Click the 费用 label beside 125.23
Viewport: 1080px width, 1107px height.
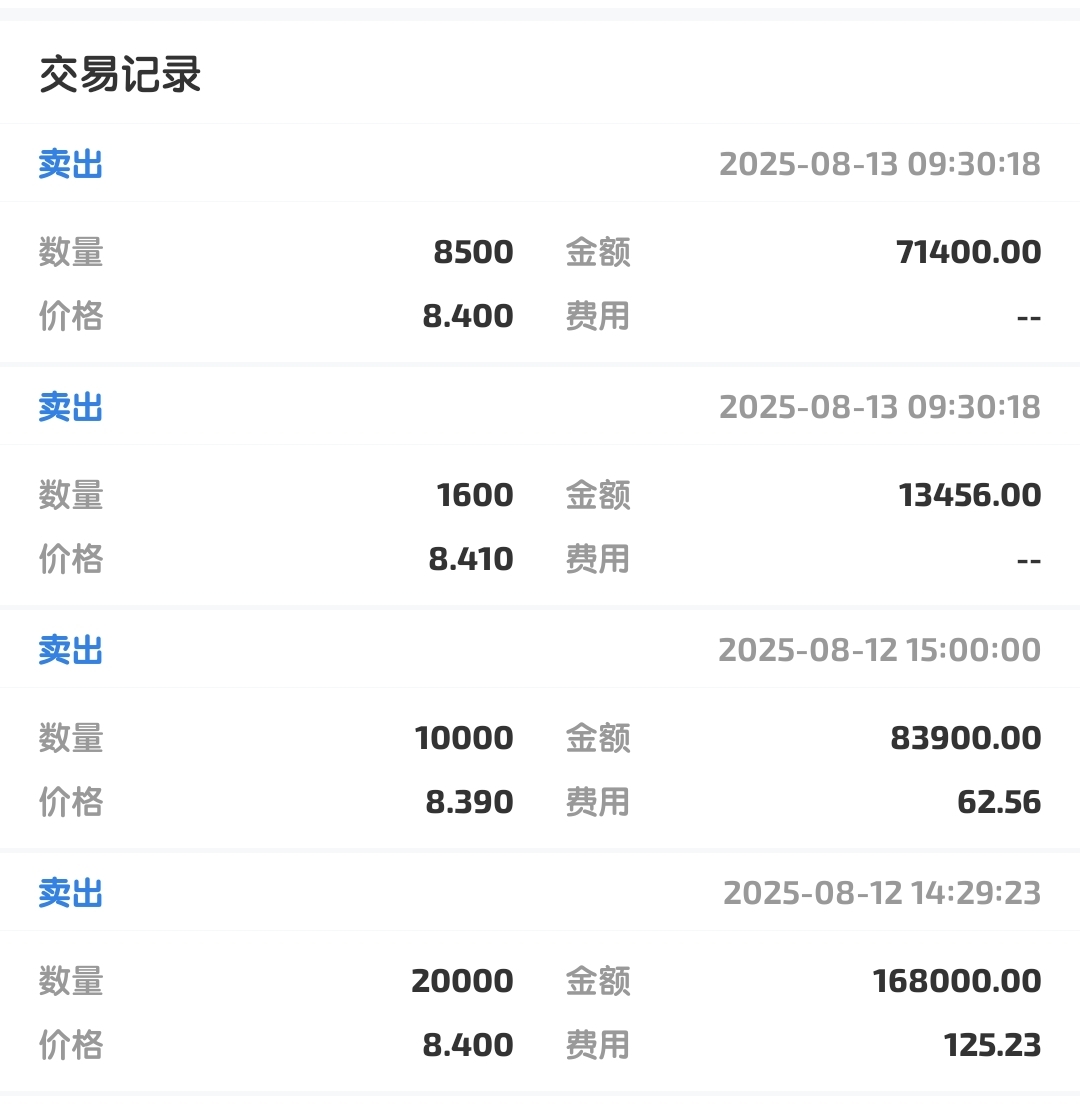coord(598,1046)
